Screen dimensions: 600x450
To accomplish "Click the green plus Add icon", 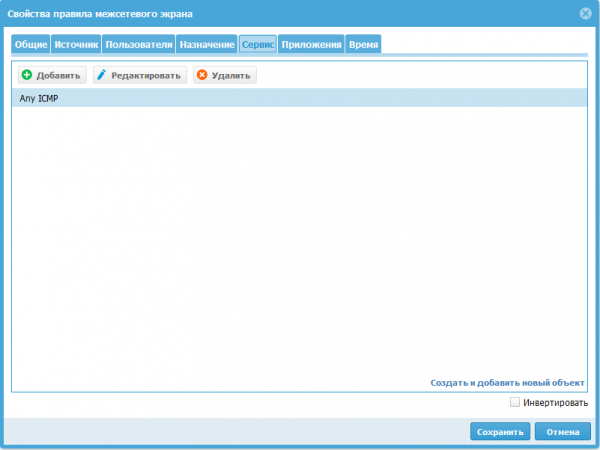I will [27, 75].
